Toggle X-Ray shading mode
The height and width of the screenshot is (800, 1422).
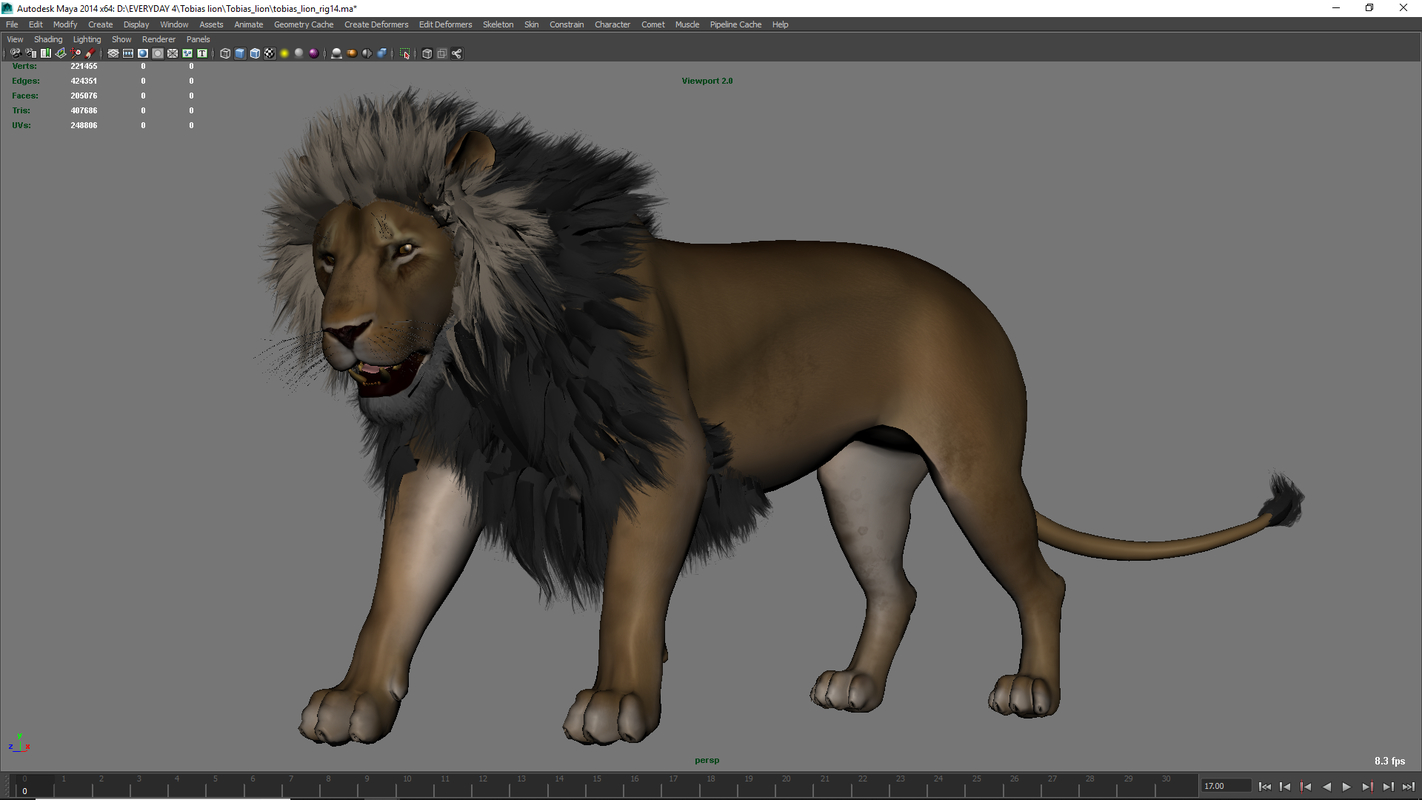pos(381,53)
